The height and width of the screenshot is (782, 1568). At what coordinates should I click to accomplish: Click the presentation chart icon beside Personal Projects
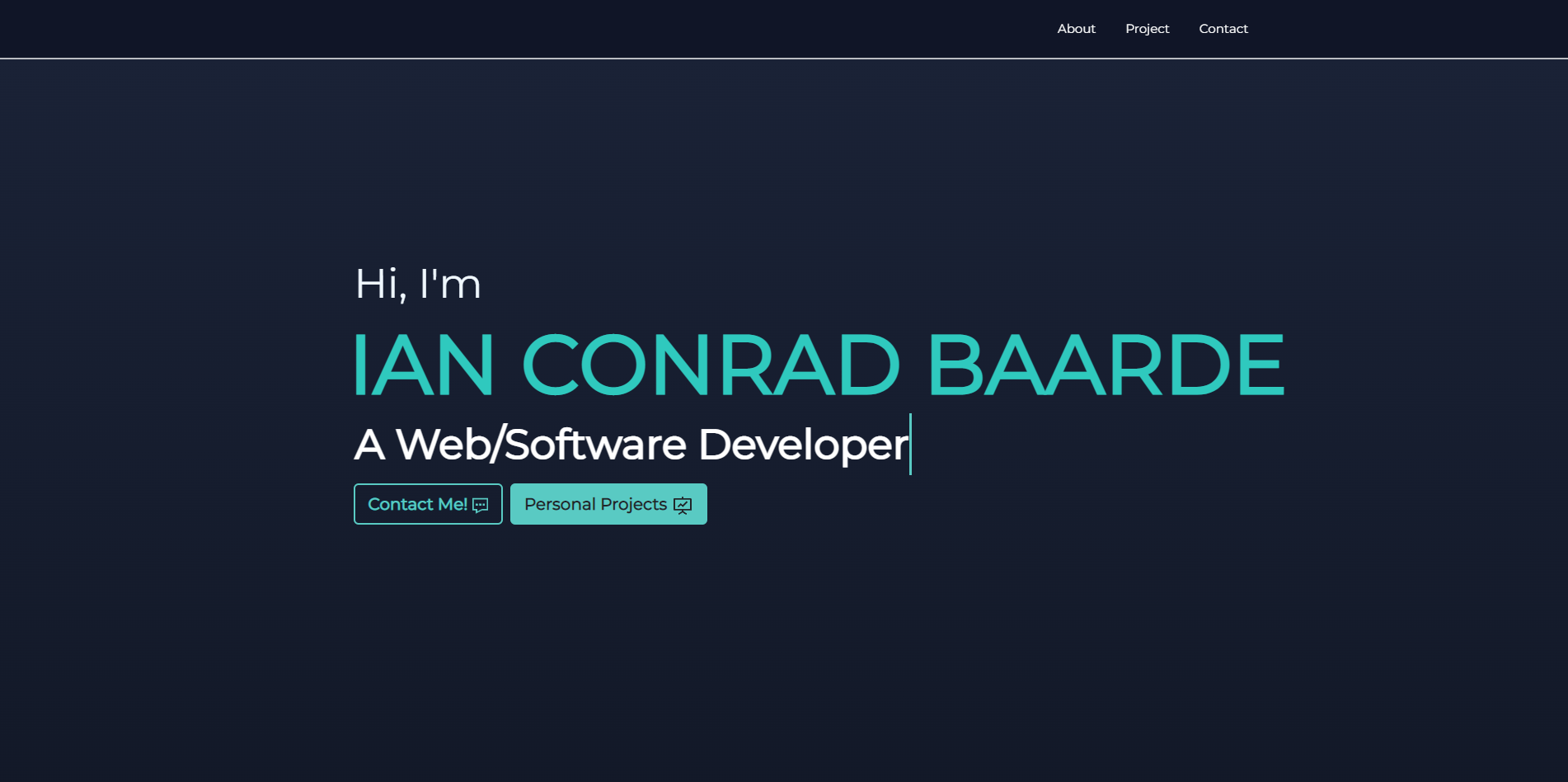tap(683, 504)
